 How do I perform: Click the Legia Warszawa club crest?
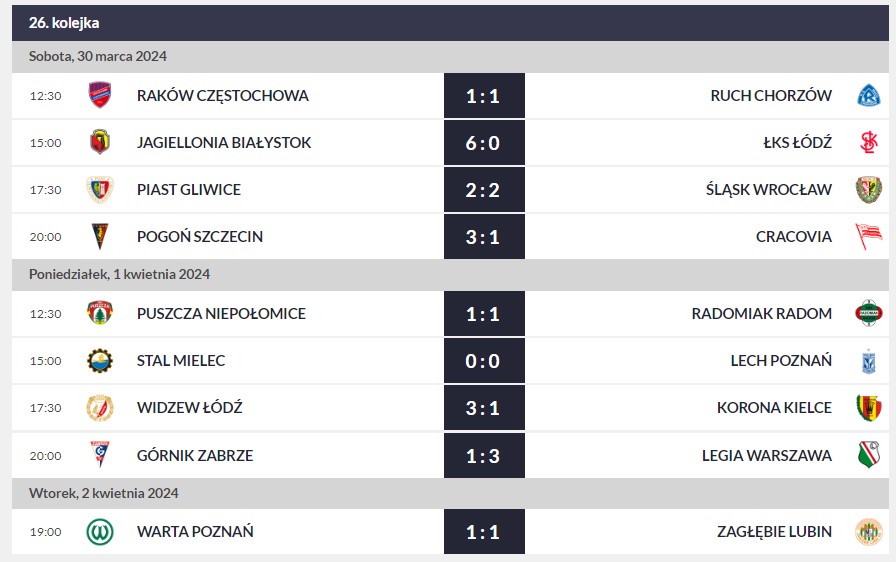[868, 456]
